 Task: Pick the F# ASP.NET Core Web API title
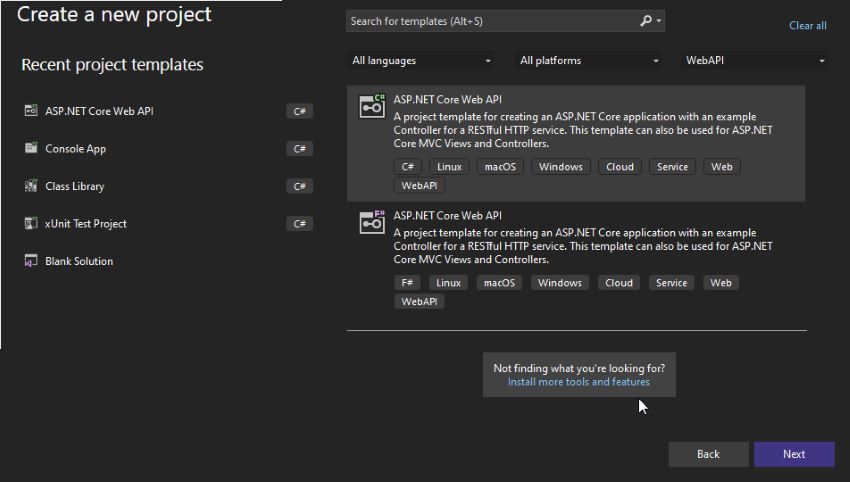click(447, 215)
